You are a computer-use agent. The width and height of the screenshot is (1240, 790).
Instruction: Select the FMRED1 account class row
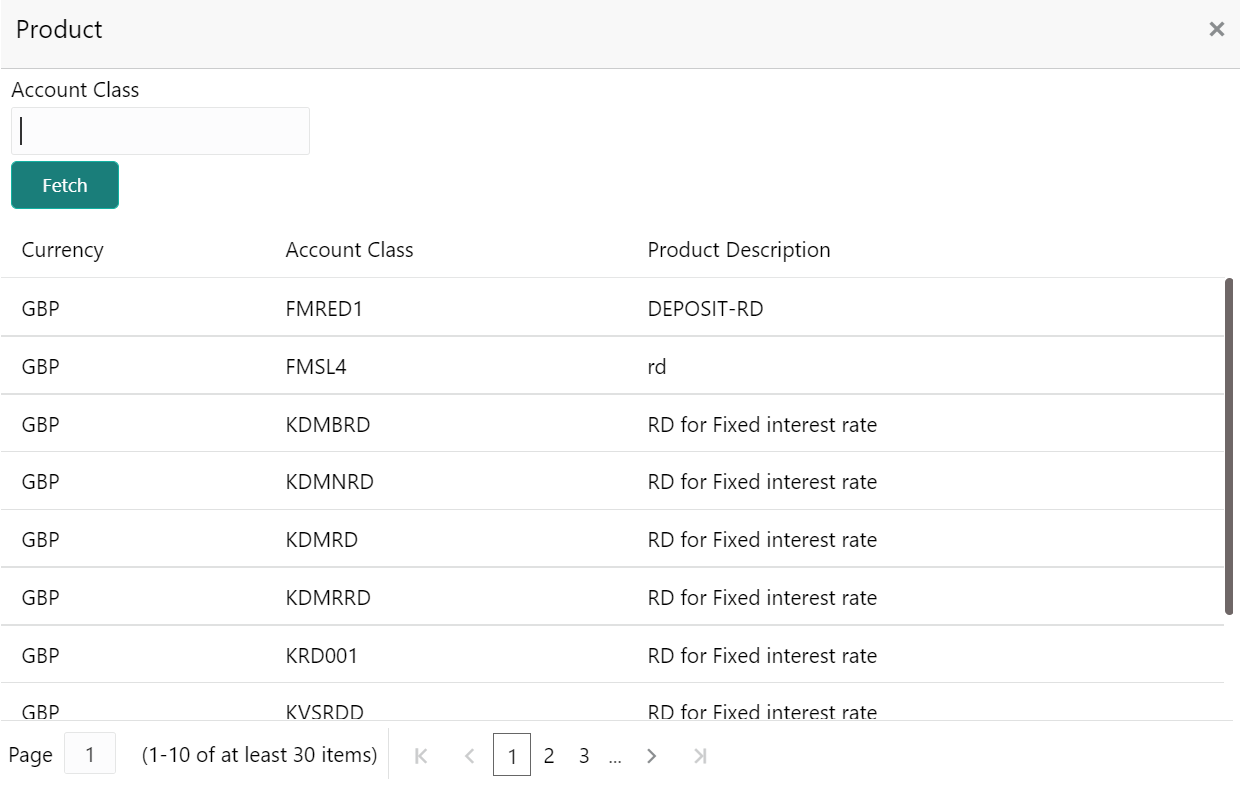324,309
